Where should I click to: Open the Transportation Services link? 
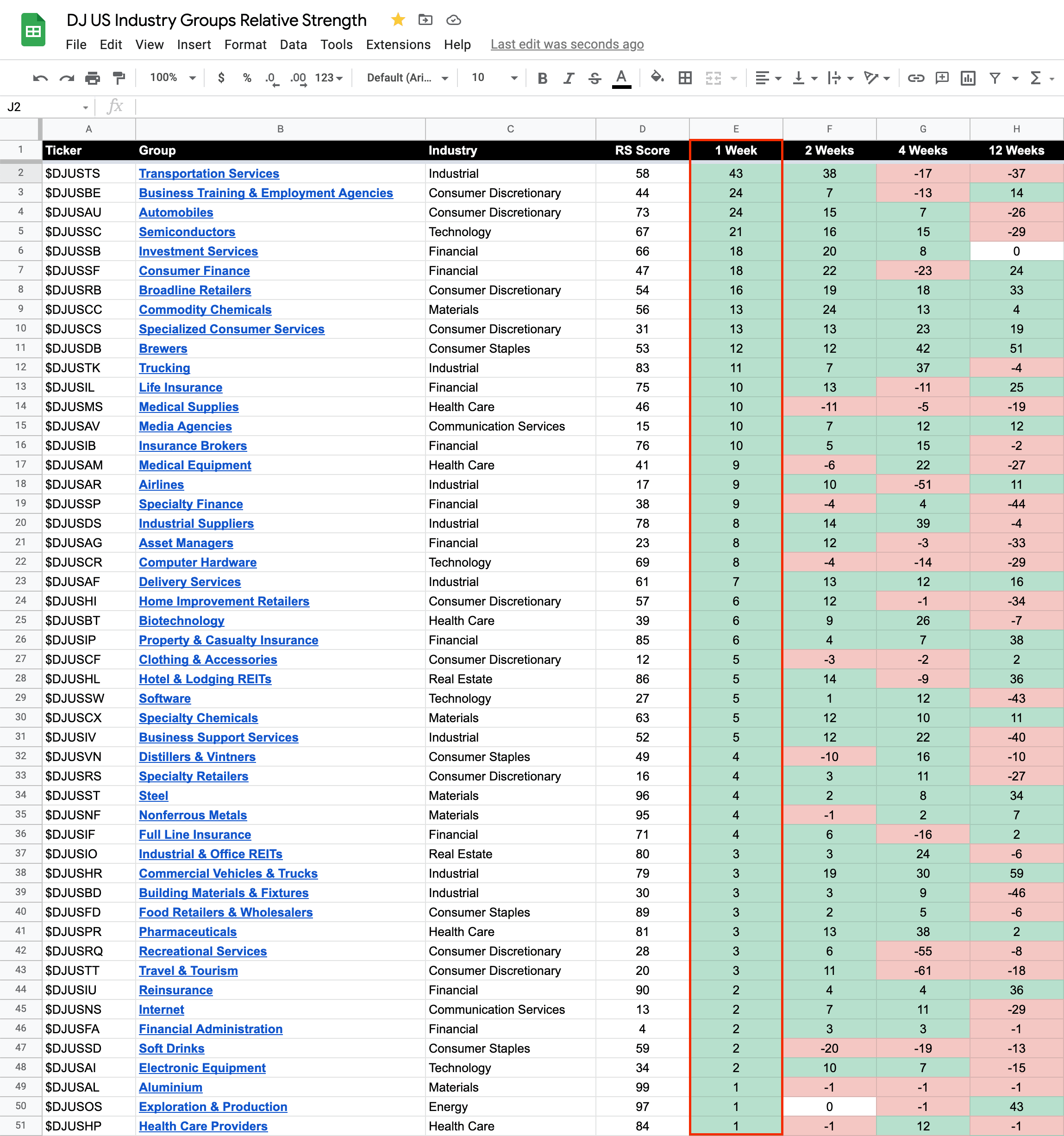(x=208, y=174)
